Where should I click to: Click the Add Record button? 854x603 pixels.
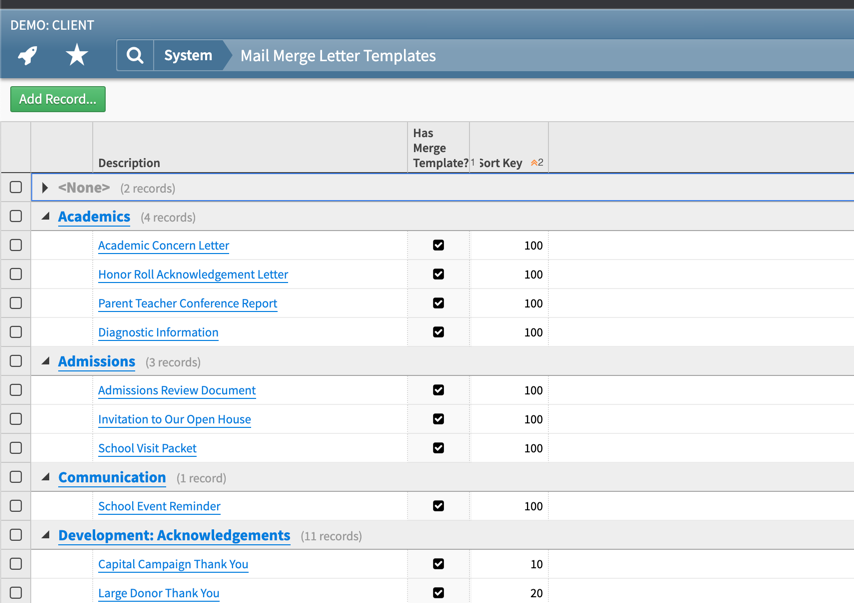[x=58, y=99]
